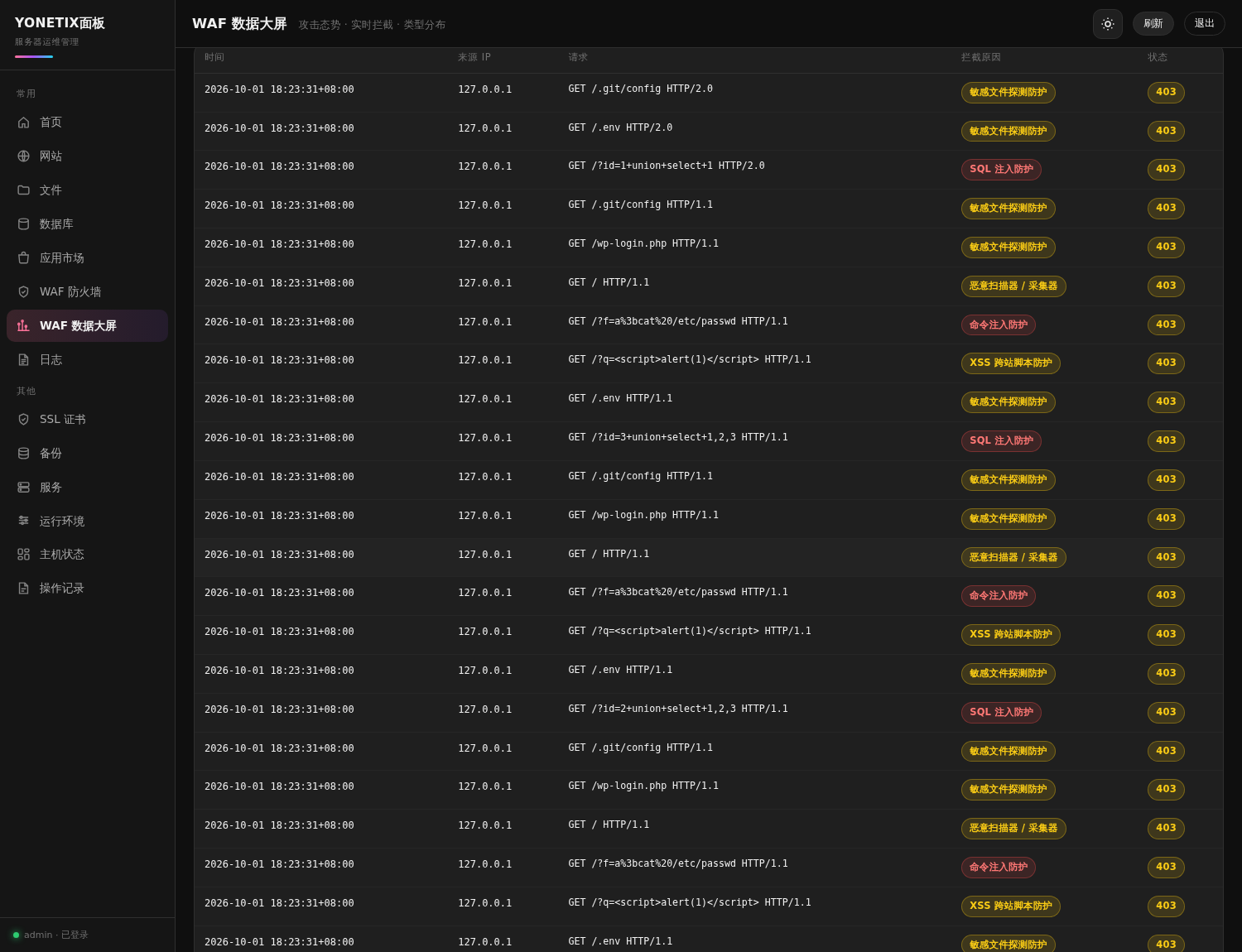Click the folder icon for 文件
Screen dimensions: 1242x952
[x=23, y=190]
